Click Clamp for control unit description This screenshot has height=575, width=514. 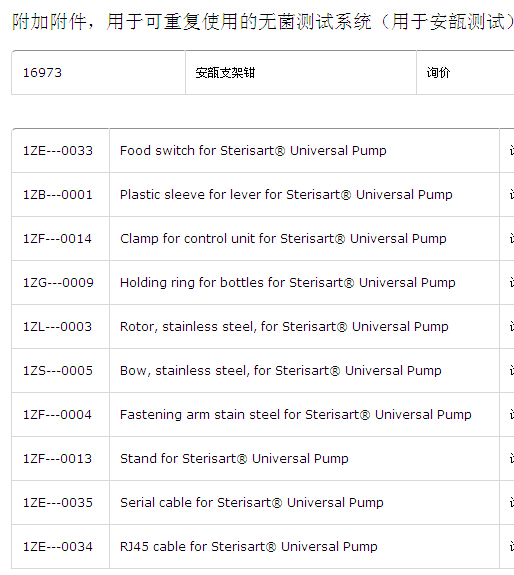coord(283,239)
